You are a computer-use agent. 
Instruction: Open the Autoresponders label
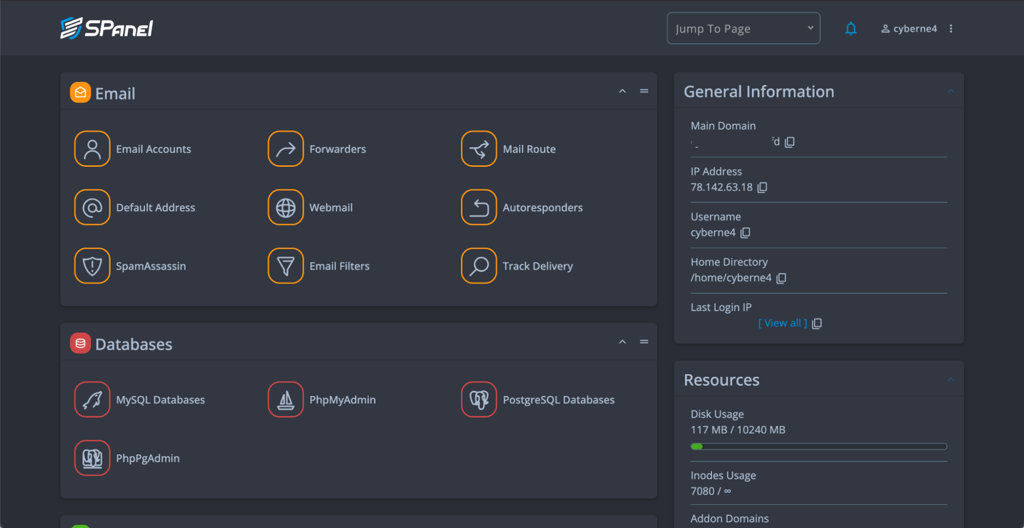(543, 208)
